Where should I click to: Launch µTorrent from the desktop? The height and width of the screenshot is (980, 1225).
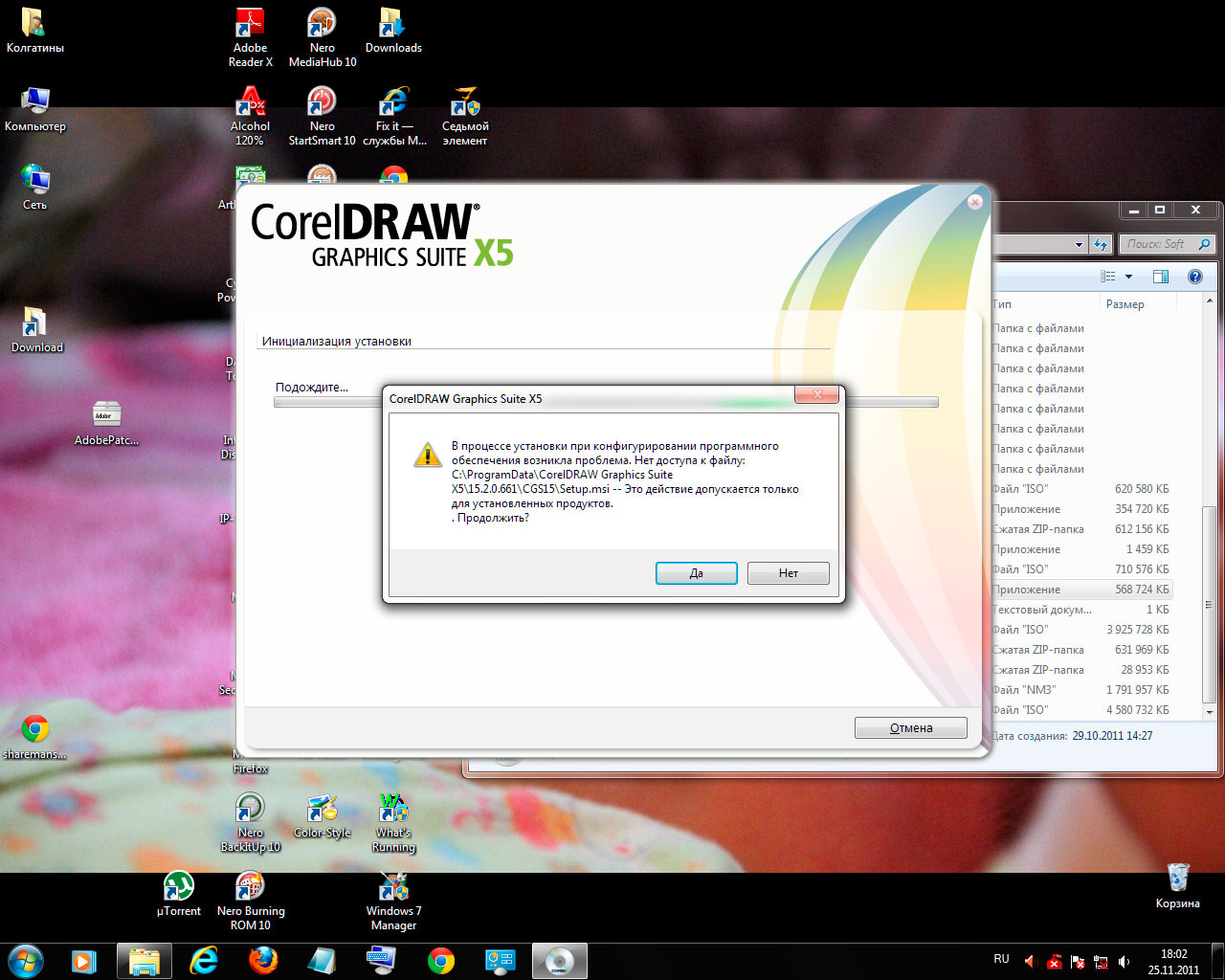pyautogui.click(x=179, y=895)
